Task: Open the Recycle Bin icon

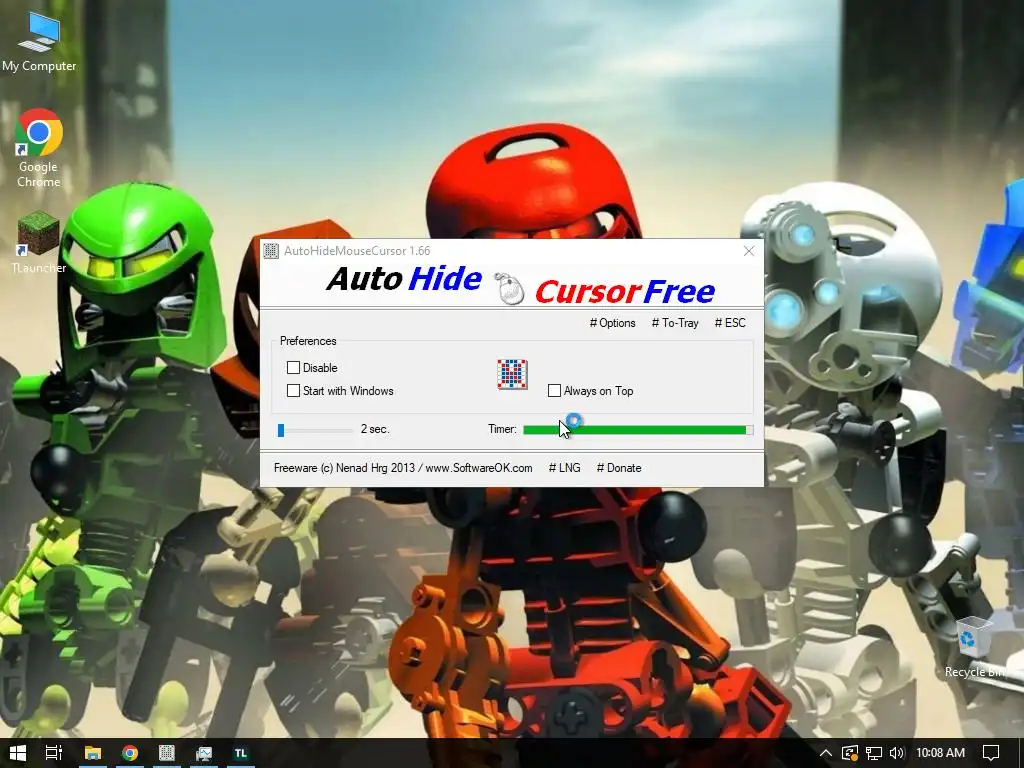Action: (x=976, y=647)
